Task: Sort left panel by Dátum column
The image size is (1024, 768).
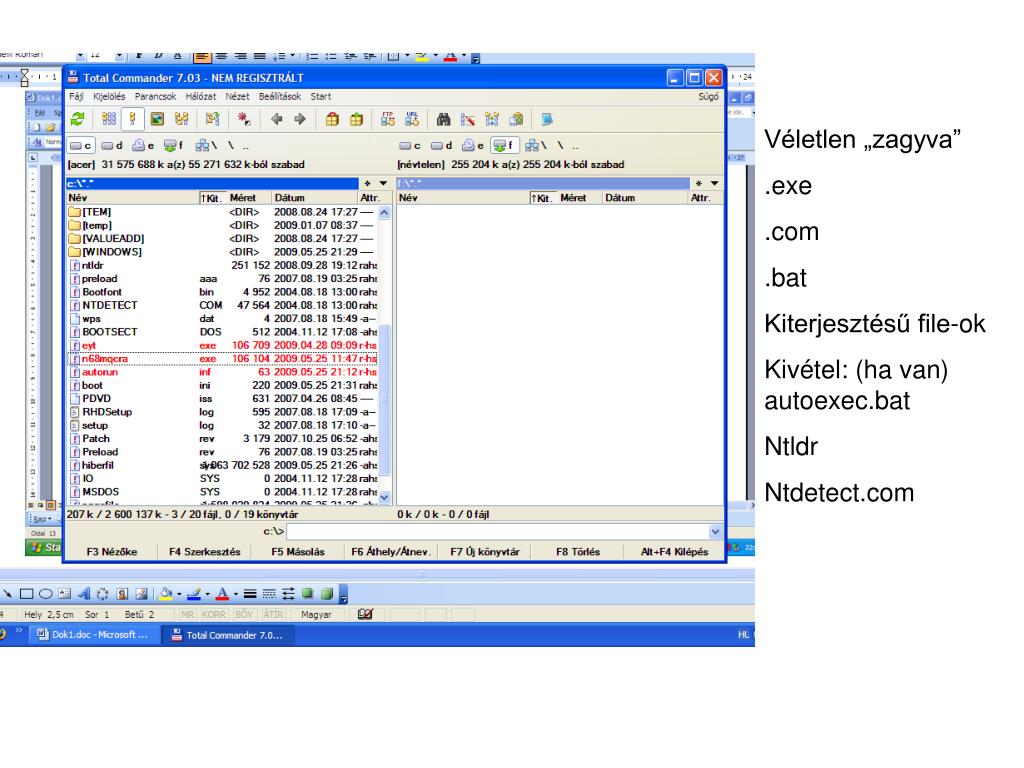Action: [314, 197]
